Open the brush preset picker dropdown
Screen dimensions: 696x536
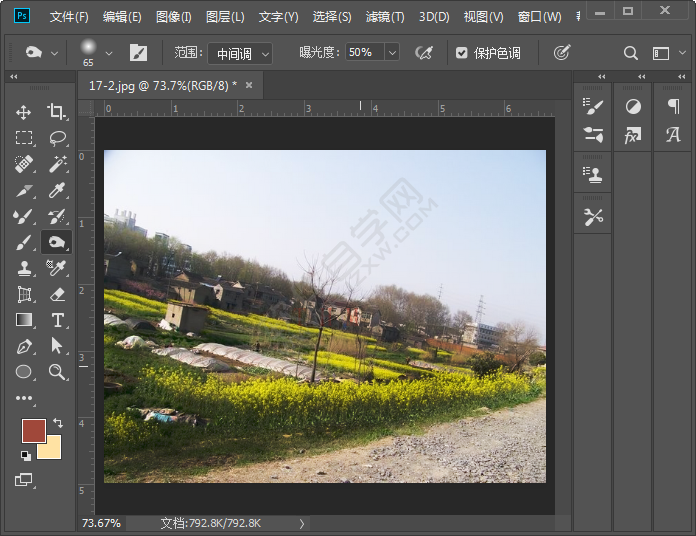tap(109, 53)
